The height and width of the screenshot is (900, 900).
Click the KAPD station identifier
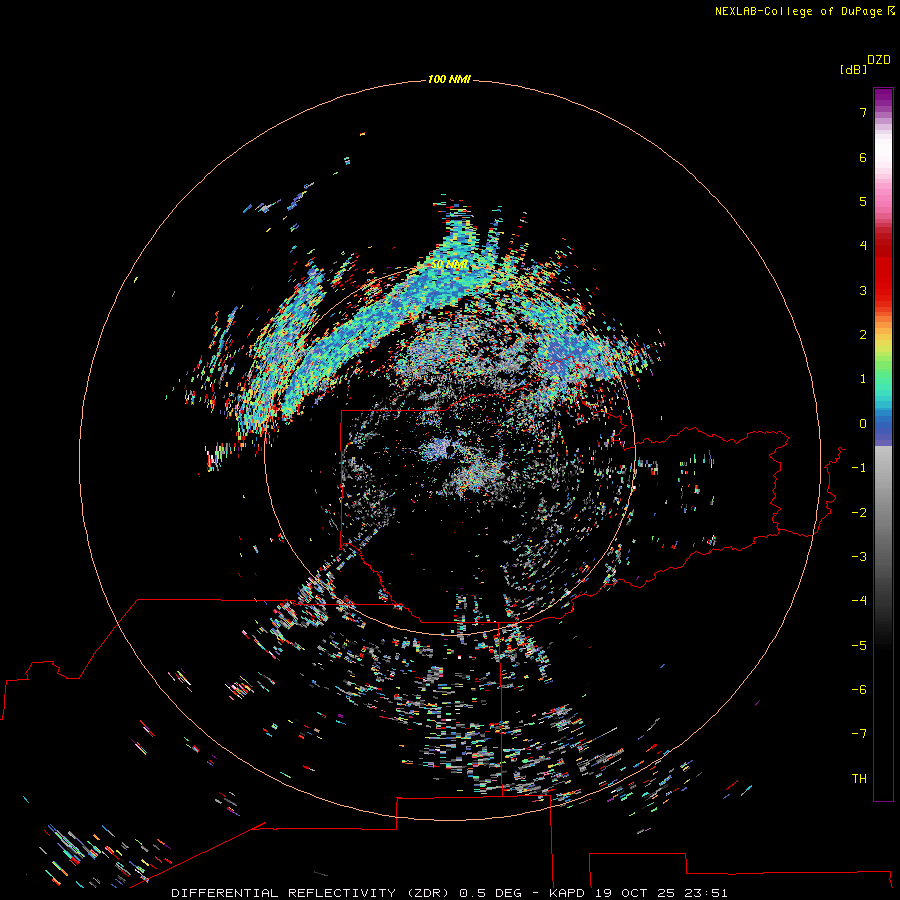point(568,893)
